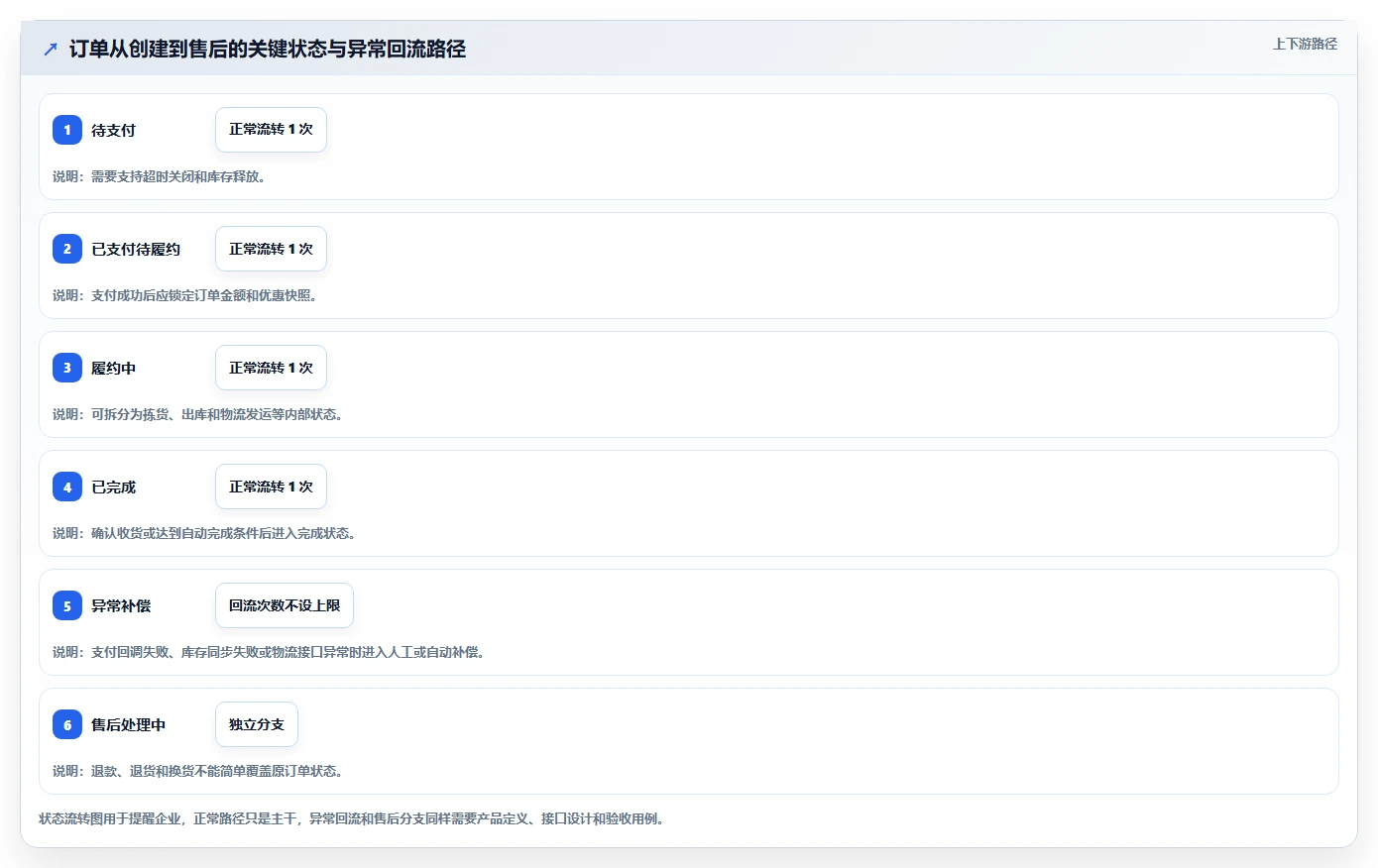
Task: Click step number badge 4 for 已完成
Action: pos(67,487)
